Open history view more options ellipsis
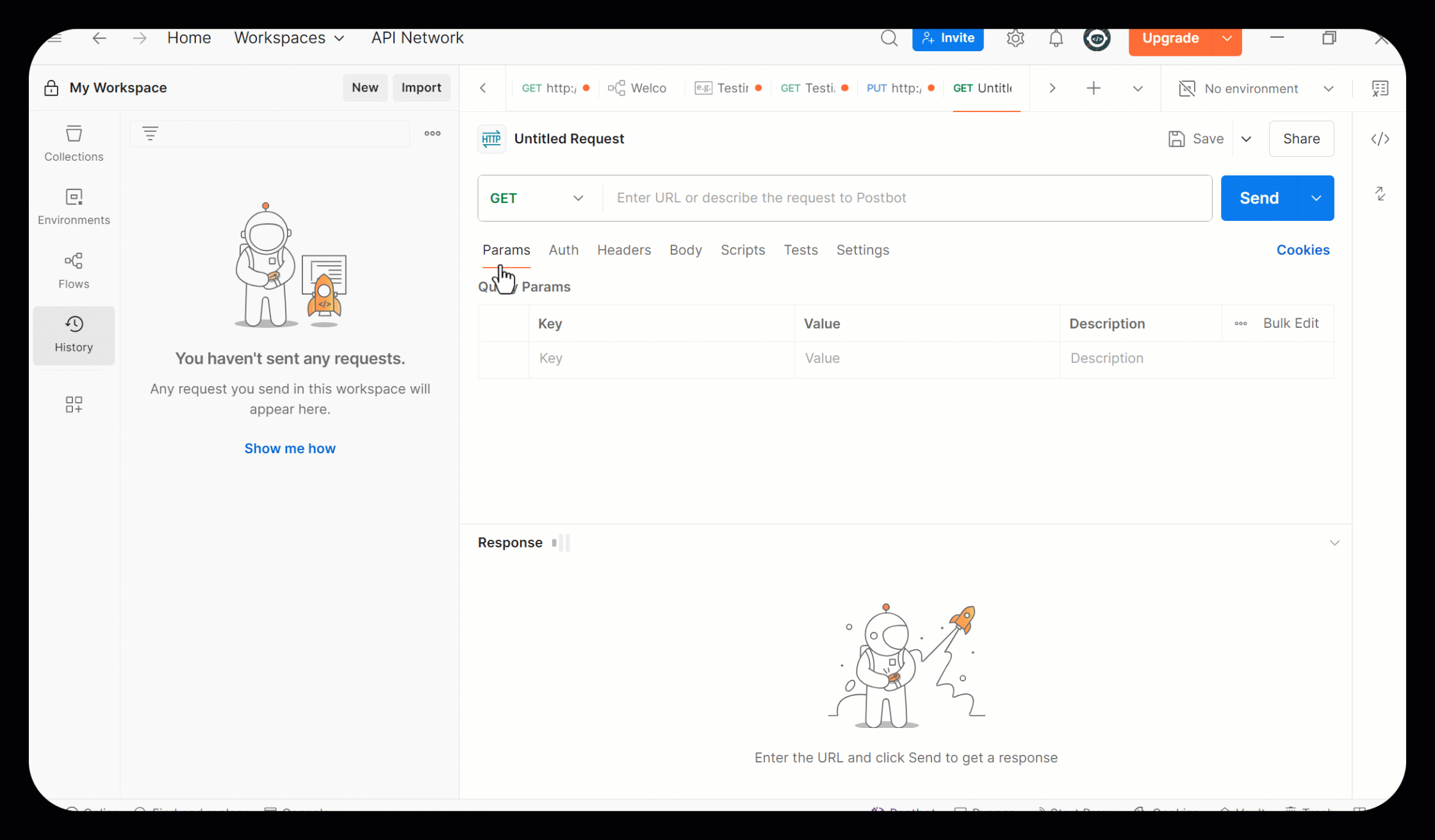Viewport: 1435px width, 840px height. coord(432,133)
